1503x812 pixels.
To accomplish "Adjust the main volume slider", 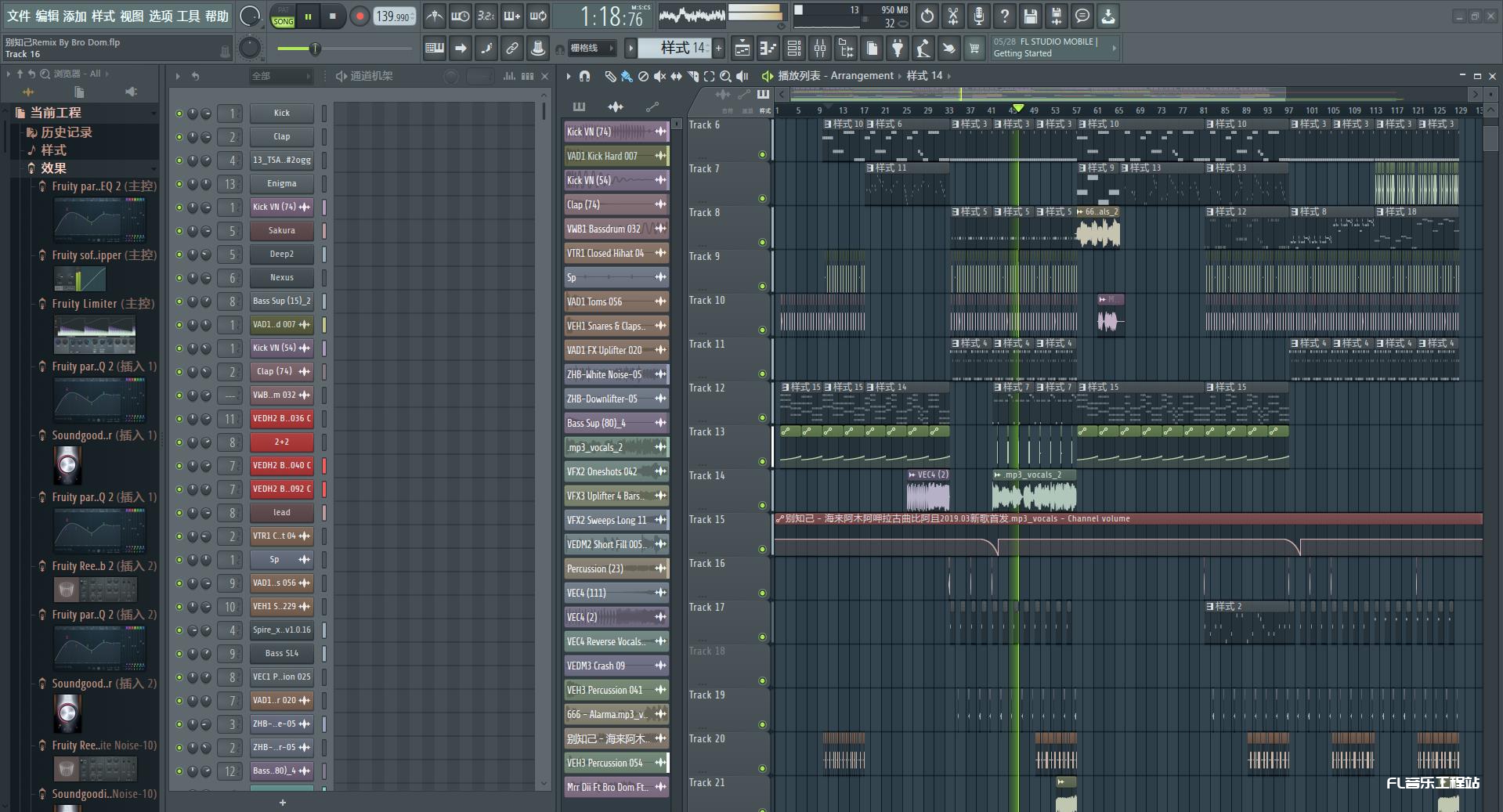I will tap(343, 49).
